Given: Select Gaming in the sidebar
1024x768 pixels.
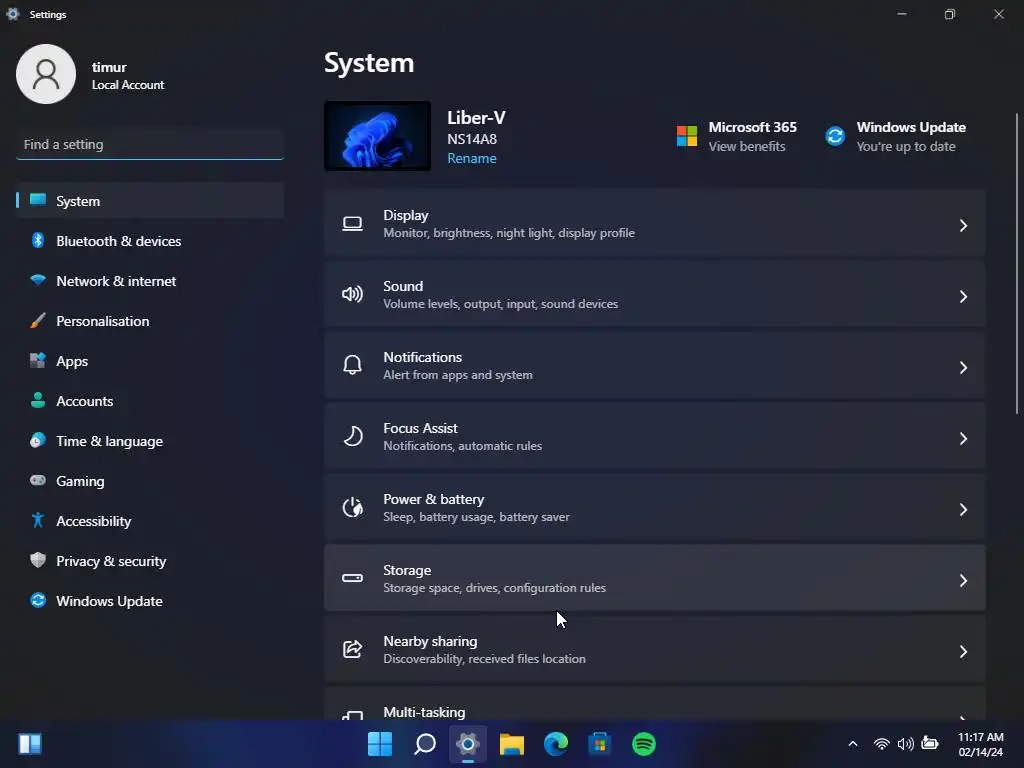Looking at the screenshot, I should (x=150, y=481).
